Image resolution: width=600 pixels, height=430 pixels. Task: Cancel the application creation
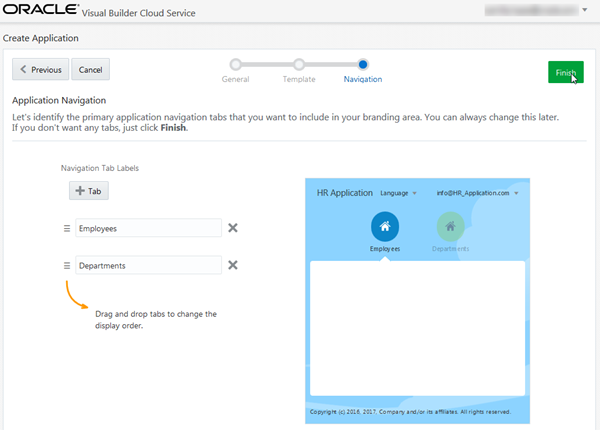pyautogui.click(x=90, y=69)
